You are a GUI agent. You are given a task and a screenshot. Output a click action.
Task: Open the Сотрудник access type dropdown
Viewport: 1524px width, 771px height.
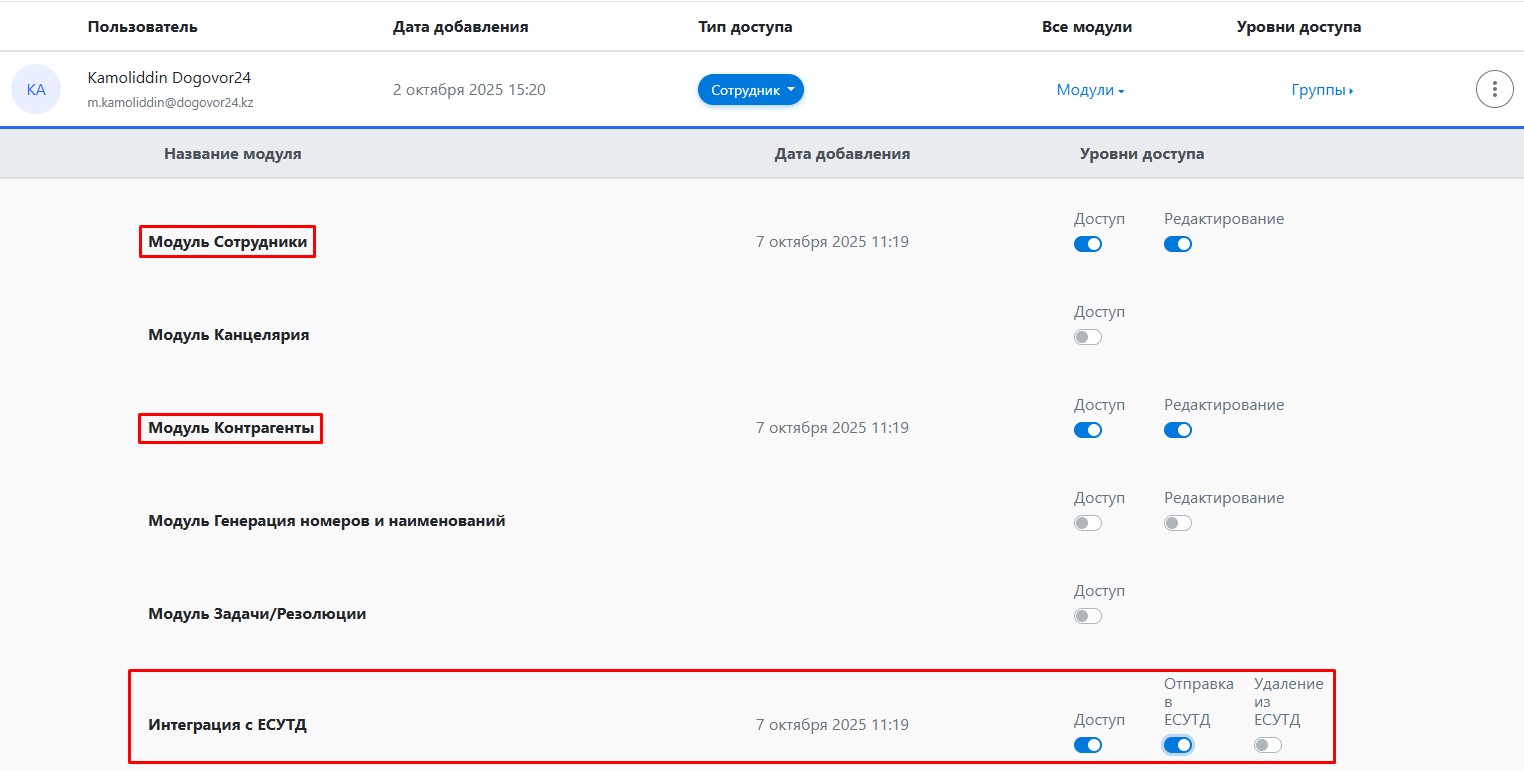click(x=750, y=90)
